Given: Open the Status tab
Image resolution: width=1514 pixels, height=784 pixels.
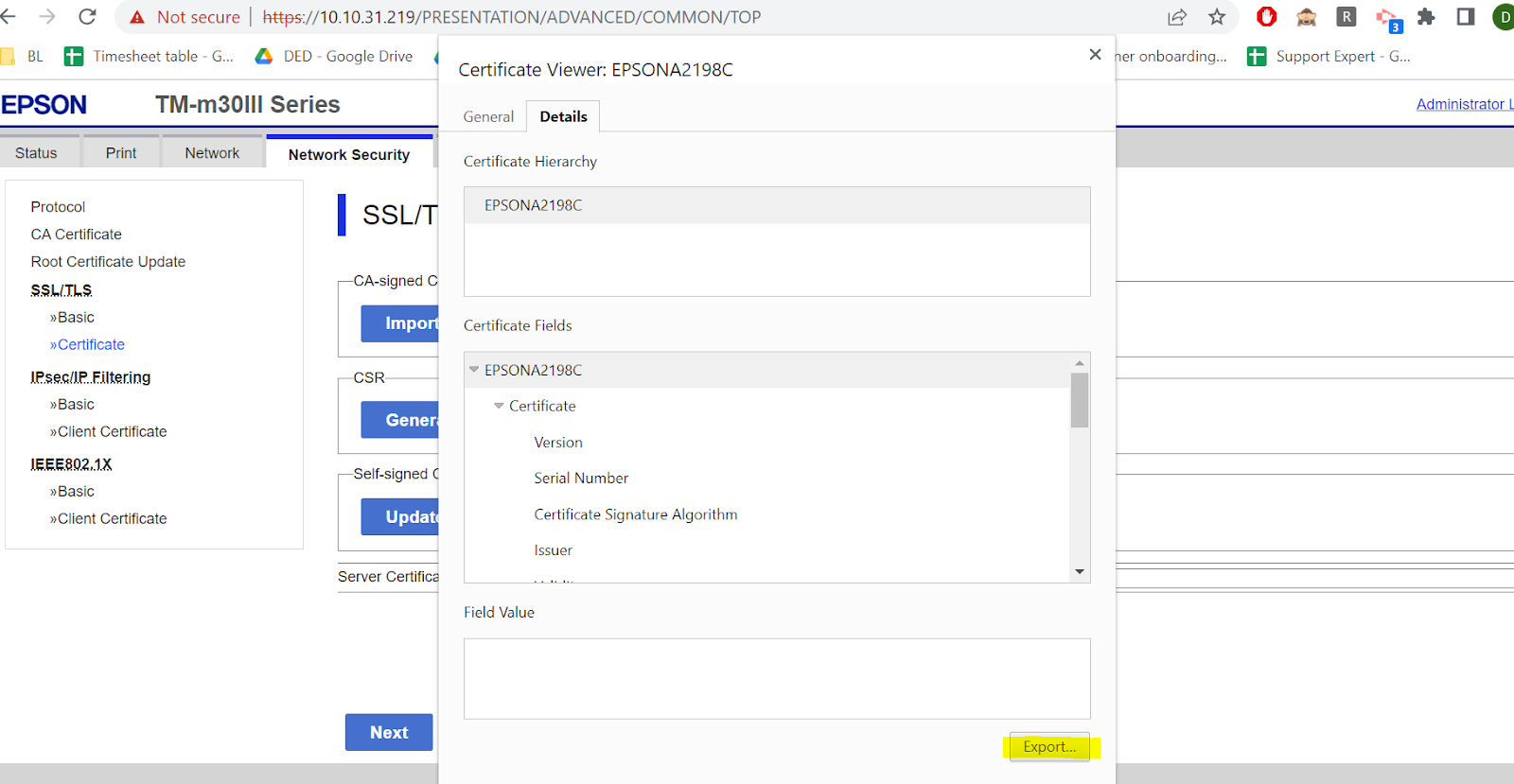Looking at the screenshot, I should pyautogui.click(x=36, y=153).
